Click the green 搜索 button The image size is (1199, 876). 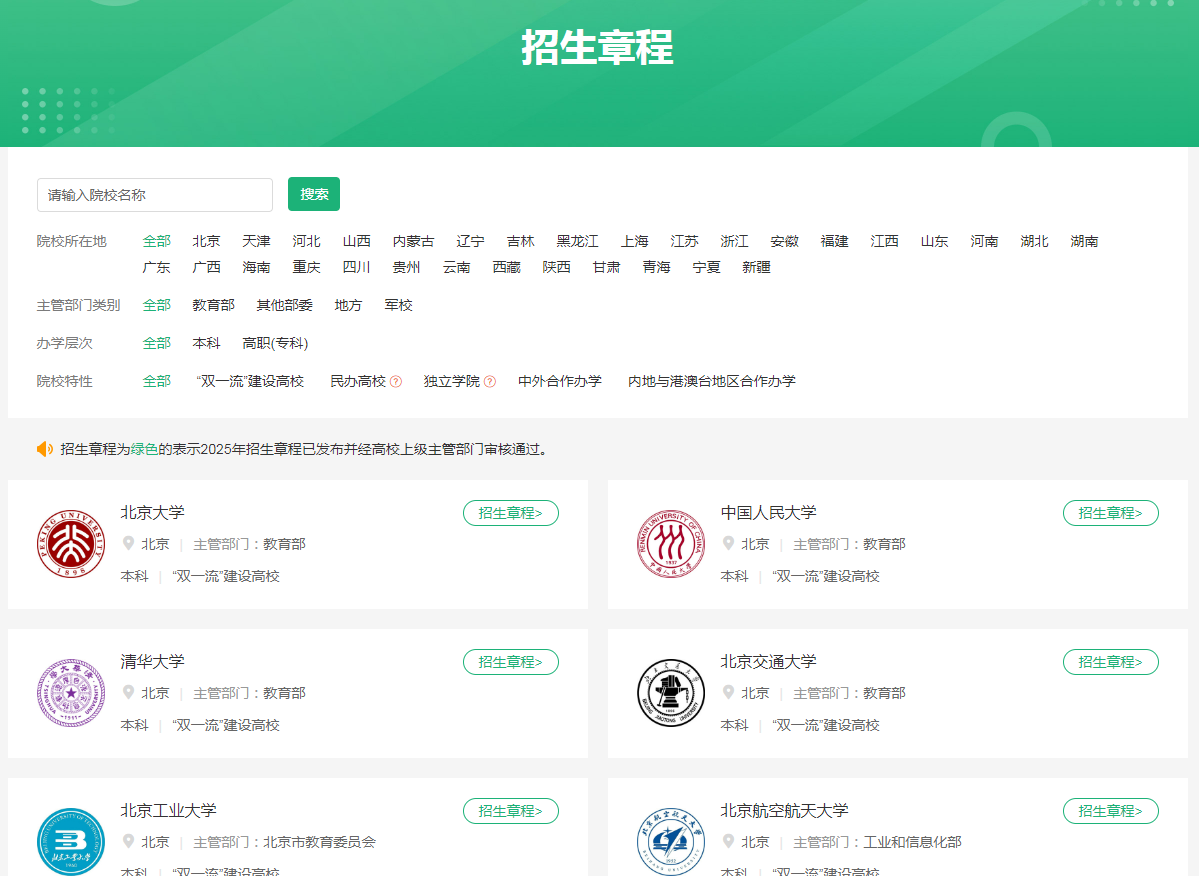[x=314, y=194]
